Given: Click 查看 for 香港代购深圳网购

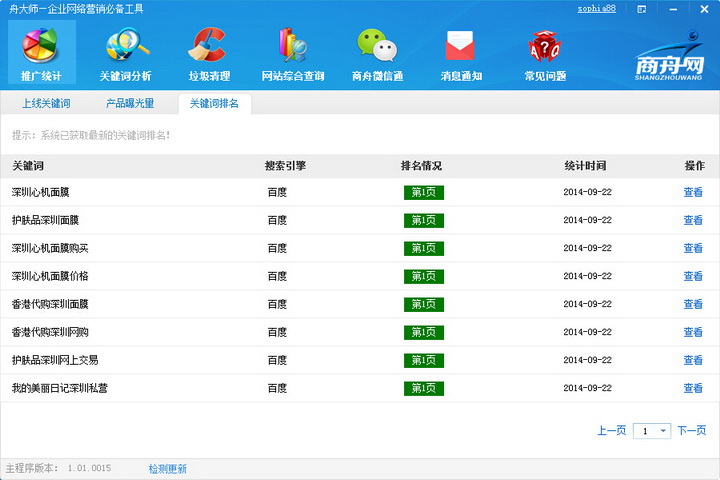Looking at the screenshot, I should point(693,332).
